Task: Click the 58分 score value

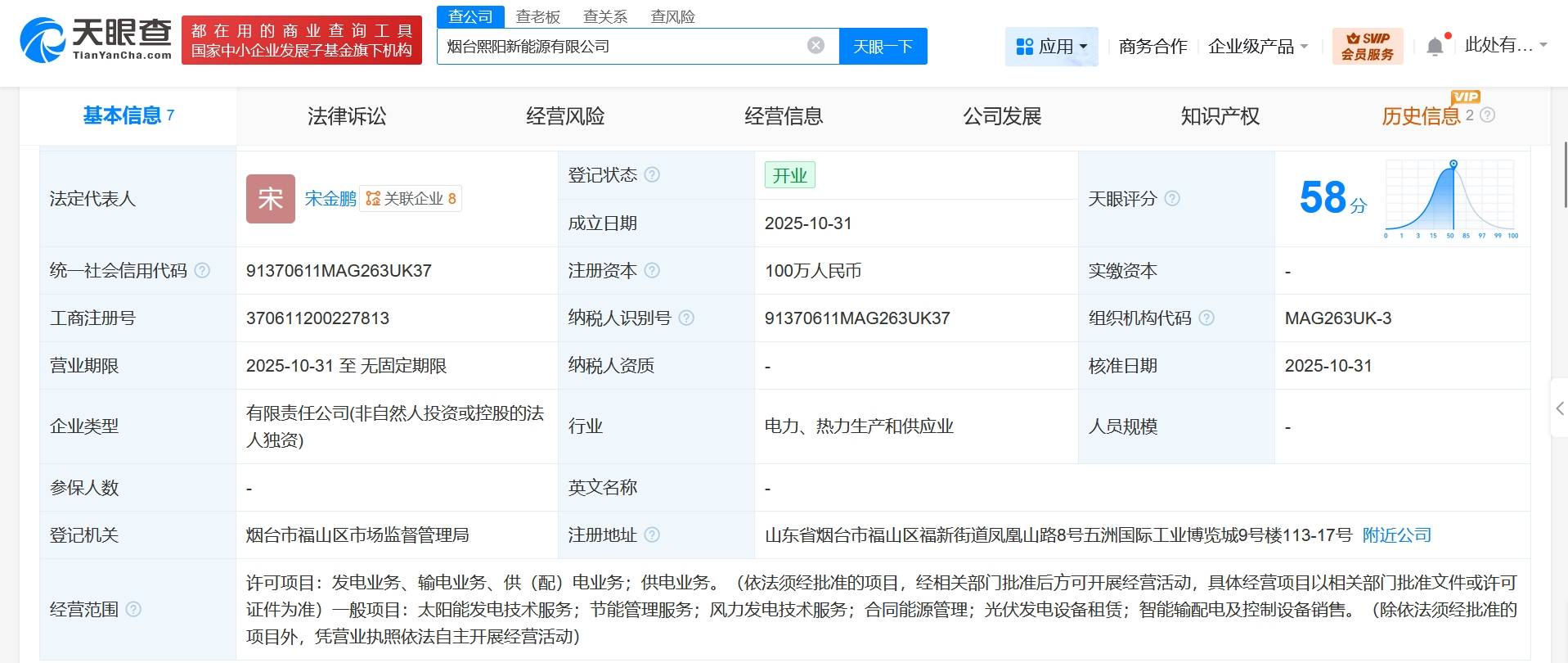Action: (1332, 198)
